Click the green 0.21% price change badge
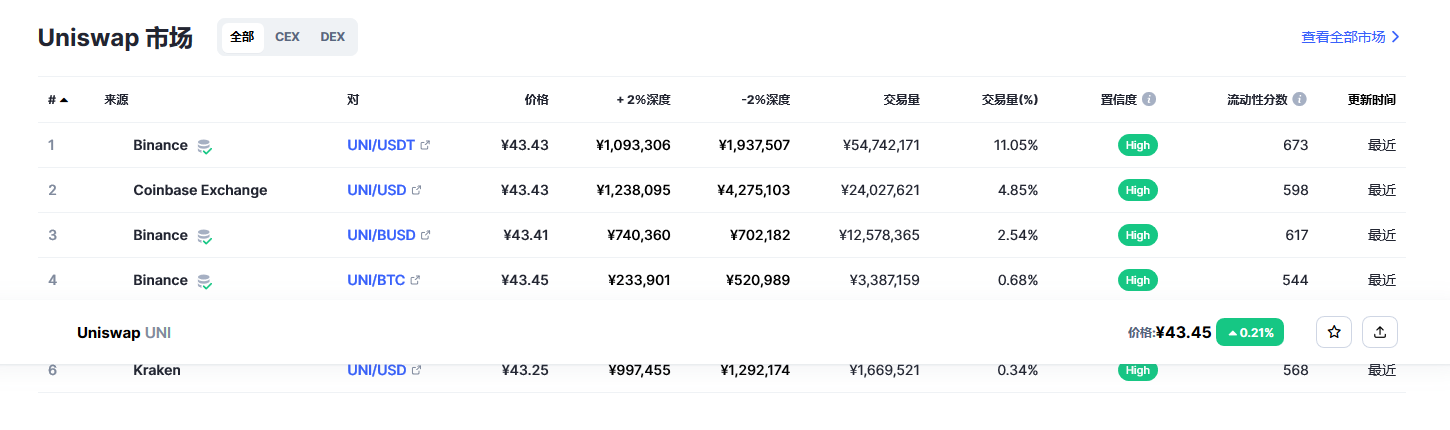The width and height of the screenshot is (1450, 430). [1250, 332]
